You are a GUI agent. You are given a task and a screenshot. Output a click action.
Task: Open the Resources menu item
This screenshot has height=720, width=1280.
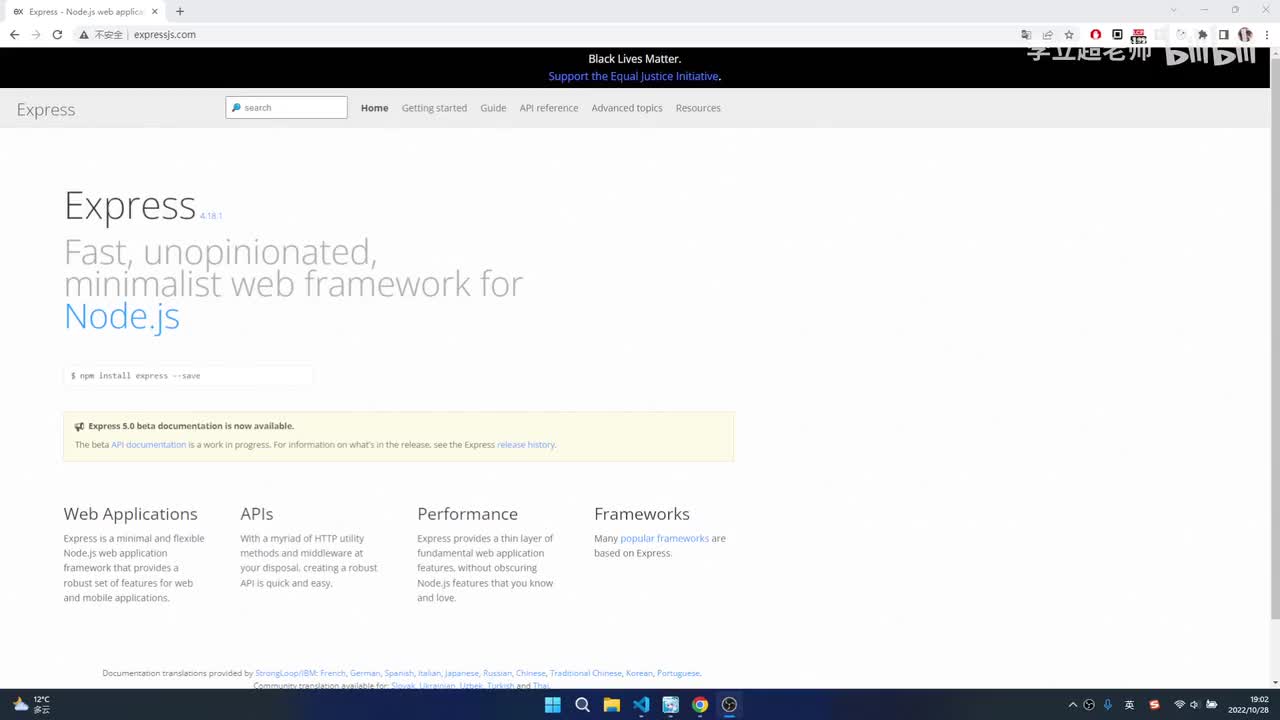[698, 108]
